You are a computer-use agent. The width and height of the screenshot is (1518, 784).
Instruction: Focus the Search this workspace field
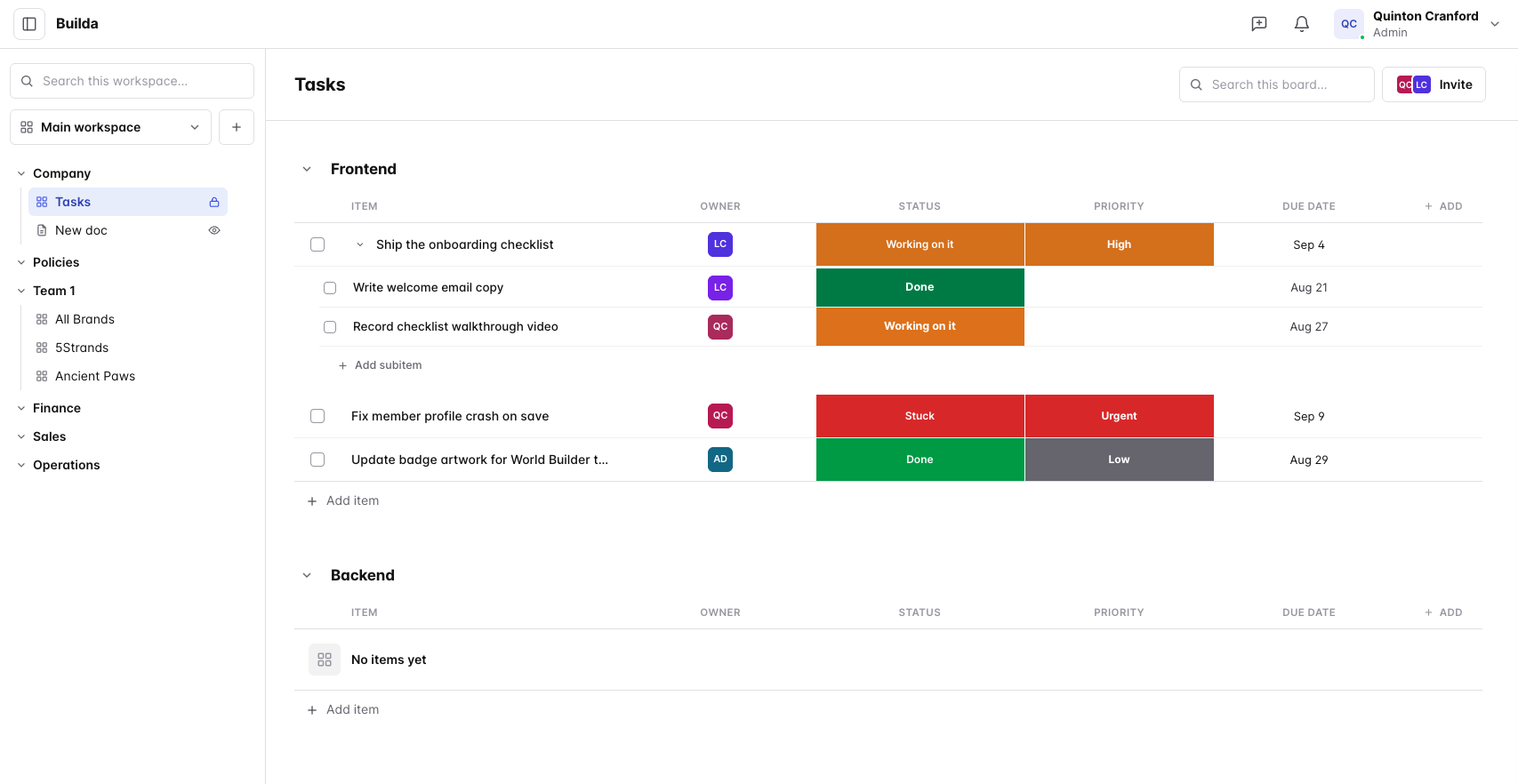coord(132,81)
